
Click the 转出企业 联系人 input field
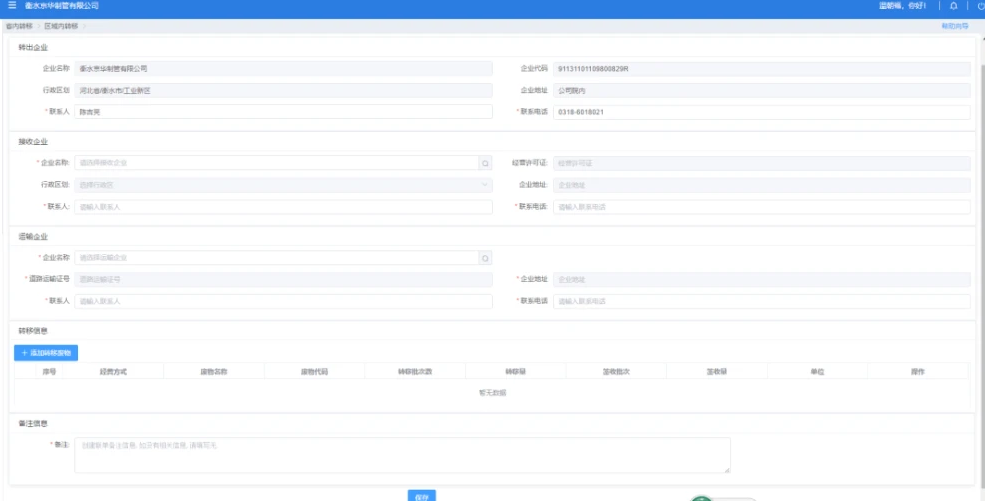284,112
